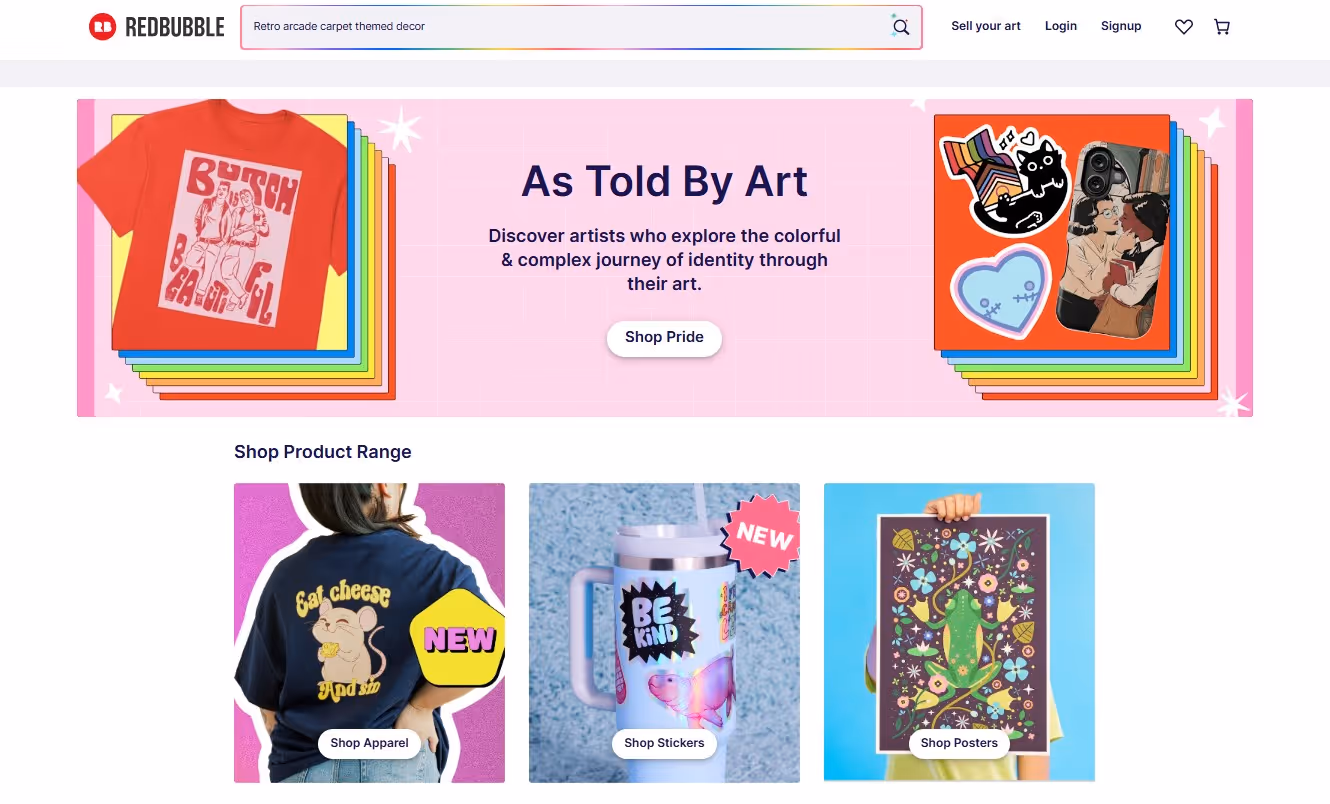
Task: Select the Shop Stickers button
Action: point(664,743)
